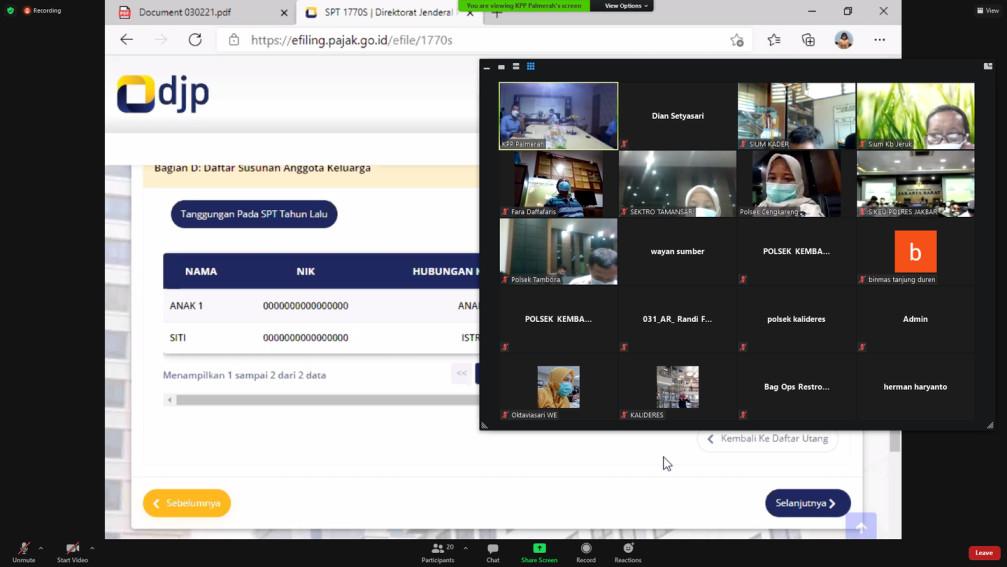Refresh the efiling page

click(195, 40)
